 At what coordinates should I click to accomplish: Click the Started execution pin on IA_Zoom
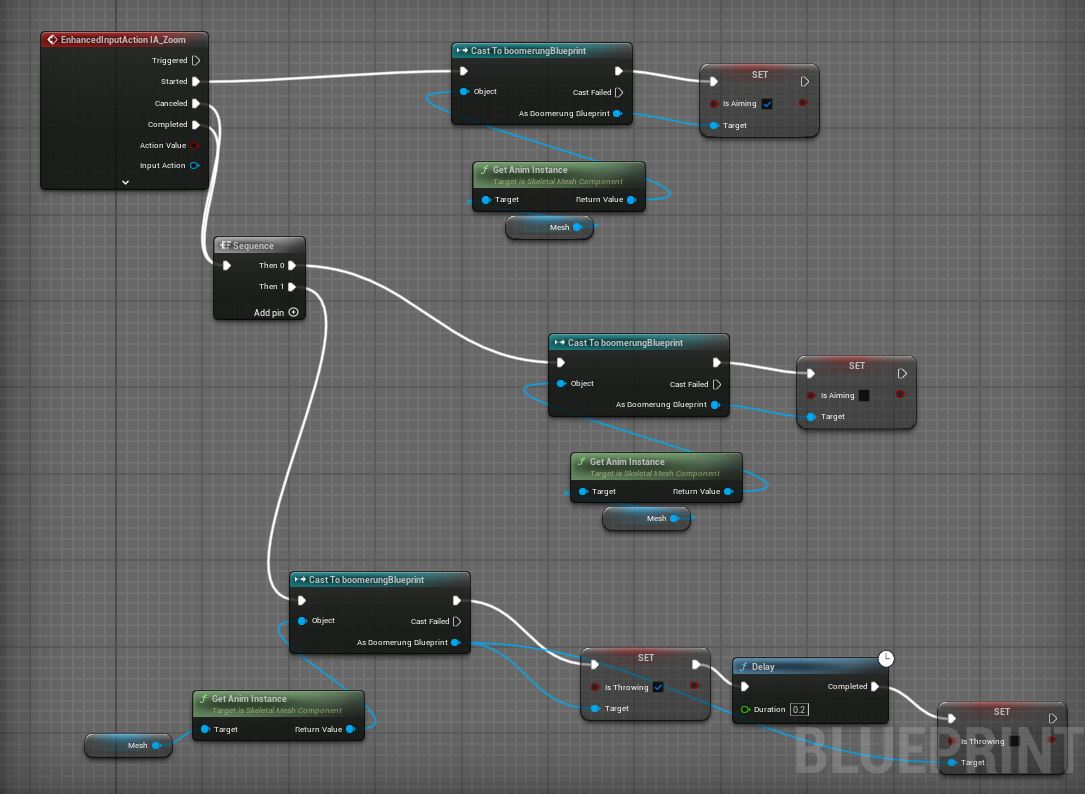click(x=196, y=82)
